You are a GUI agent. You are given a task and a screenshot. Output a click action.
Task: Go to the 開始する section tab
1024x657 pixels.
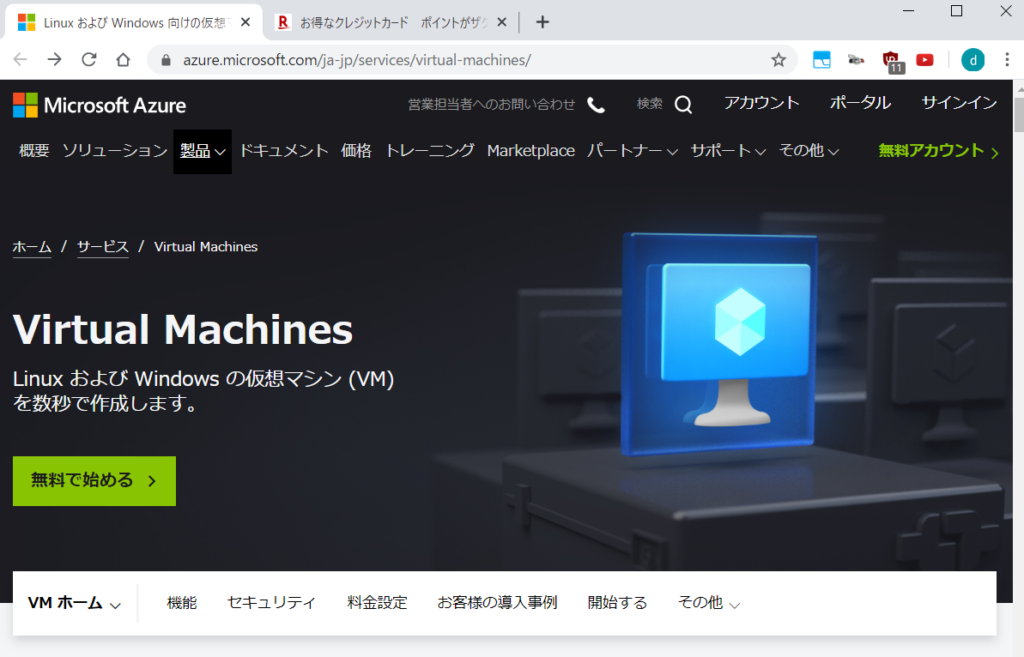click(x=617, y=603)
